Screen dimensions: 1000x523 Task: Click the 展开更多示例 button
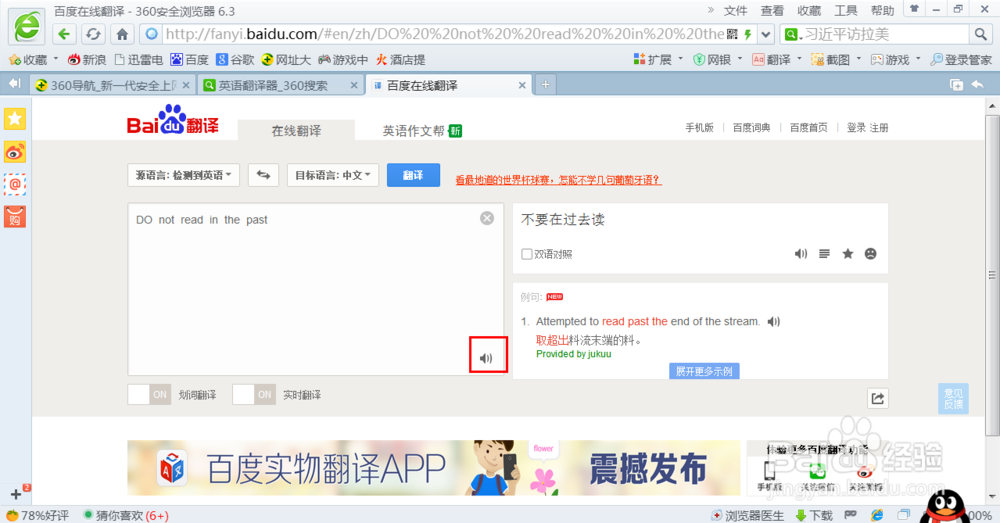click(704, 371)
